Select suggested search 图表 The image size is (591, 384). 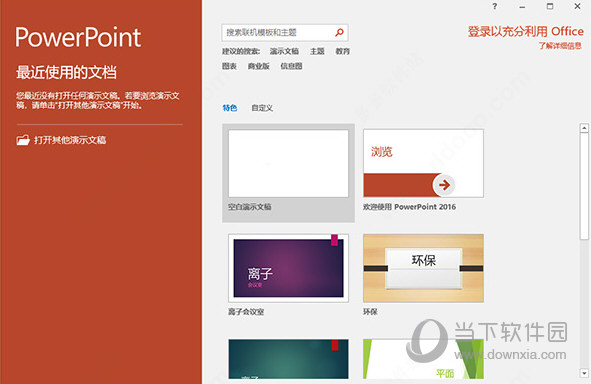click(229, 66)
